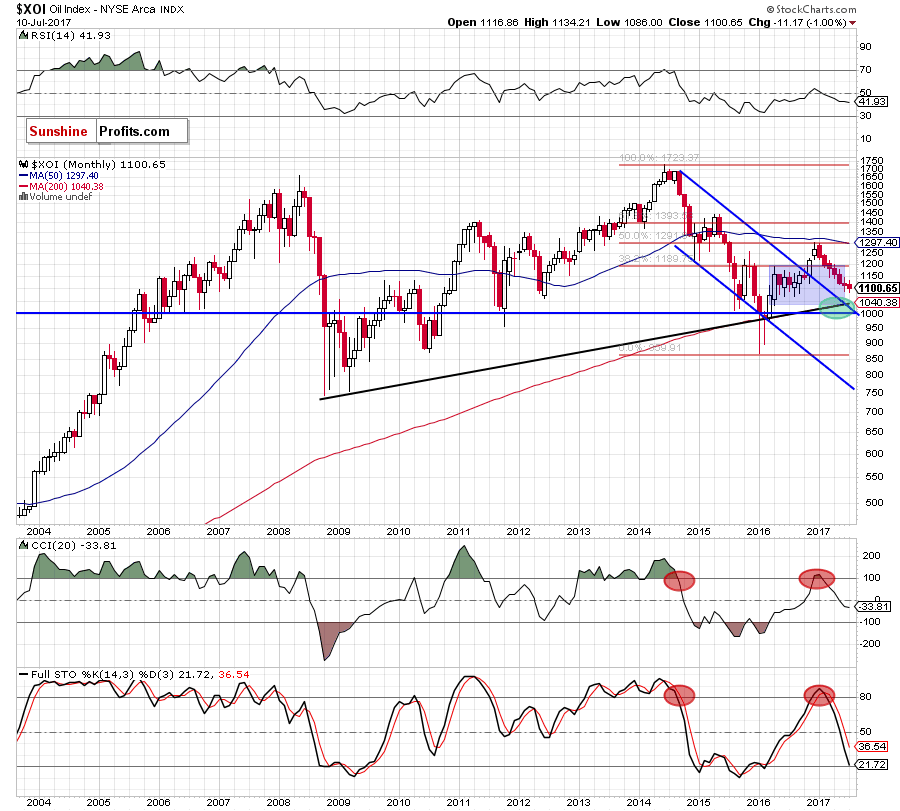Click the 1000 level on the price axis

pyautogui.click(x=872, y=314)
